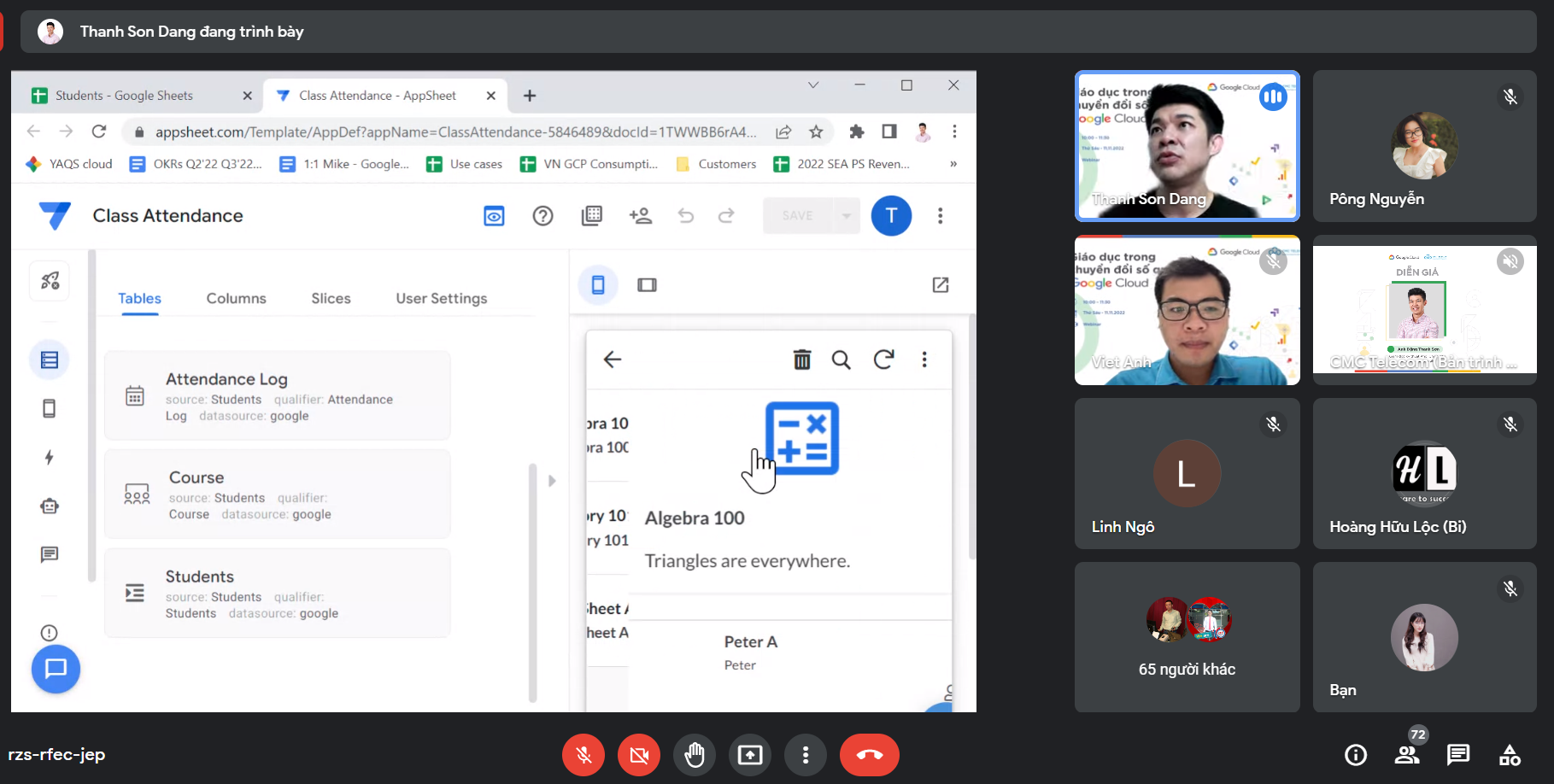The height and width of the screenshot is (784, 1554).
Task: Raise hand in the meeting
Action: 695,755
